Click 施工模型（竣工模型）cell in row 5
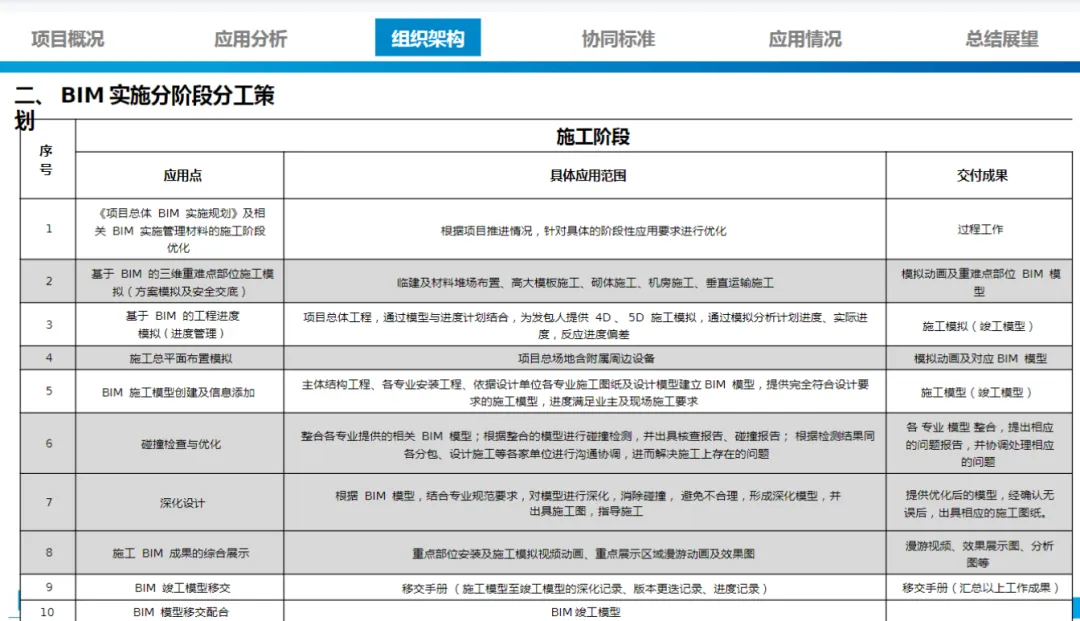 pos(979,392)
